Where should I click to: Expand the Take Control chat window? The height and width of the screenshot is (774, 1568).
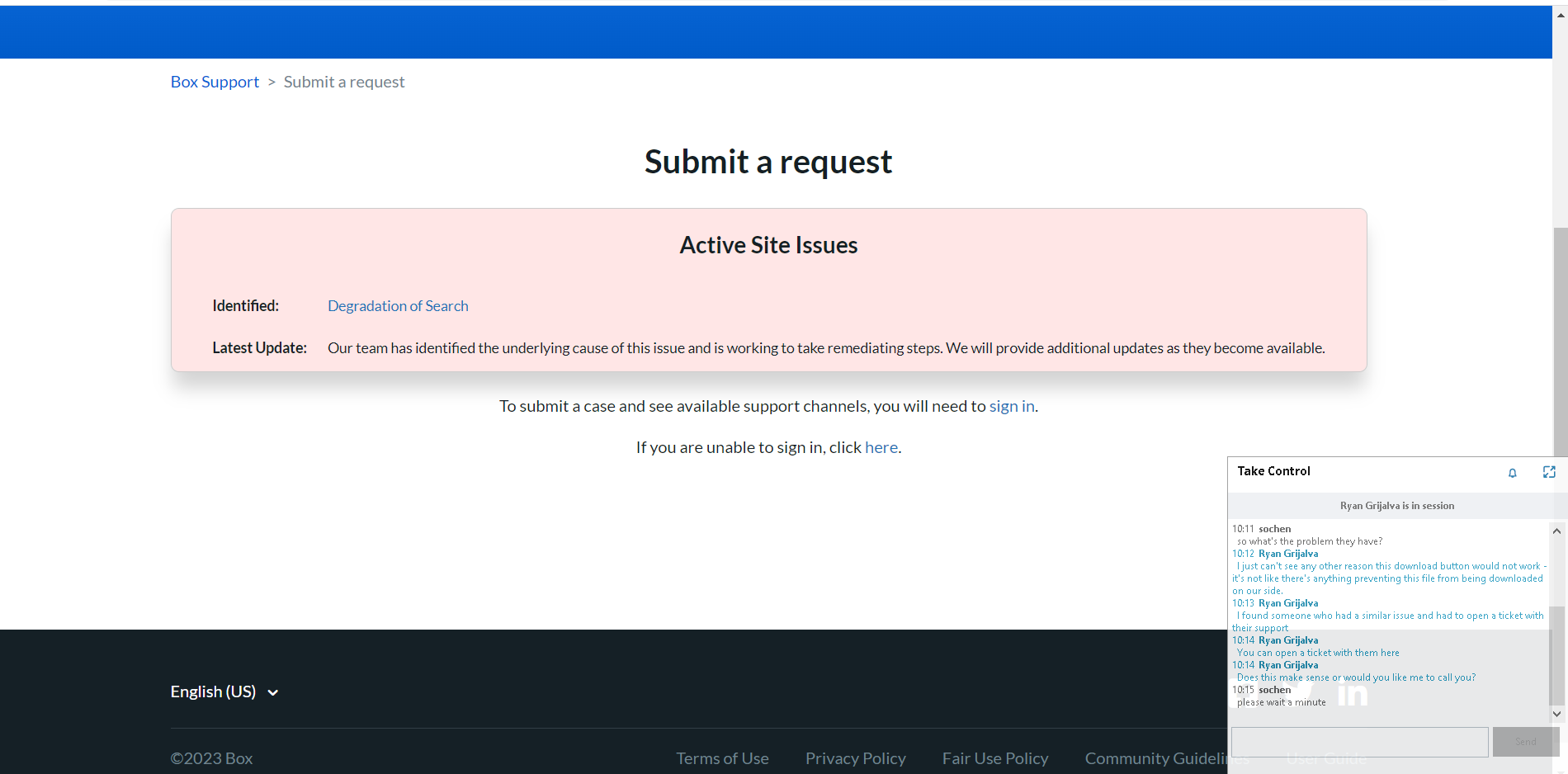tap(1548, 472)
